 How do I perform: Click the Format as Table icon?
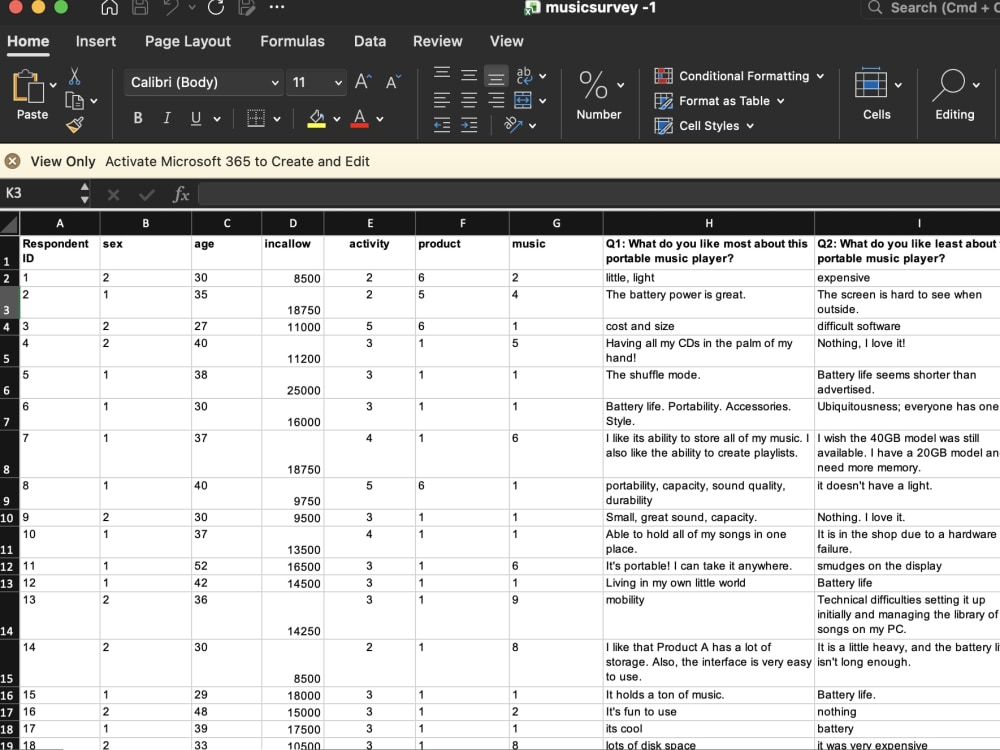tap(663, 101)
